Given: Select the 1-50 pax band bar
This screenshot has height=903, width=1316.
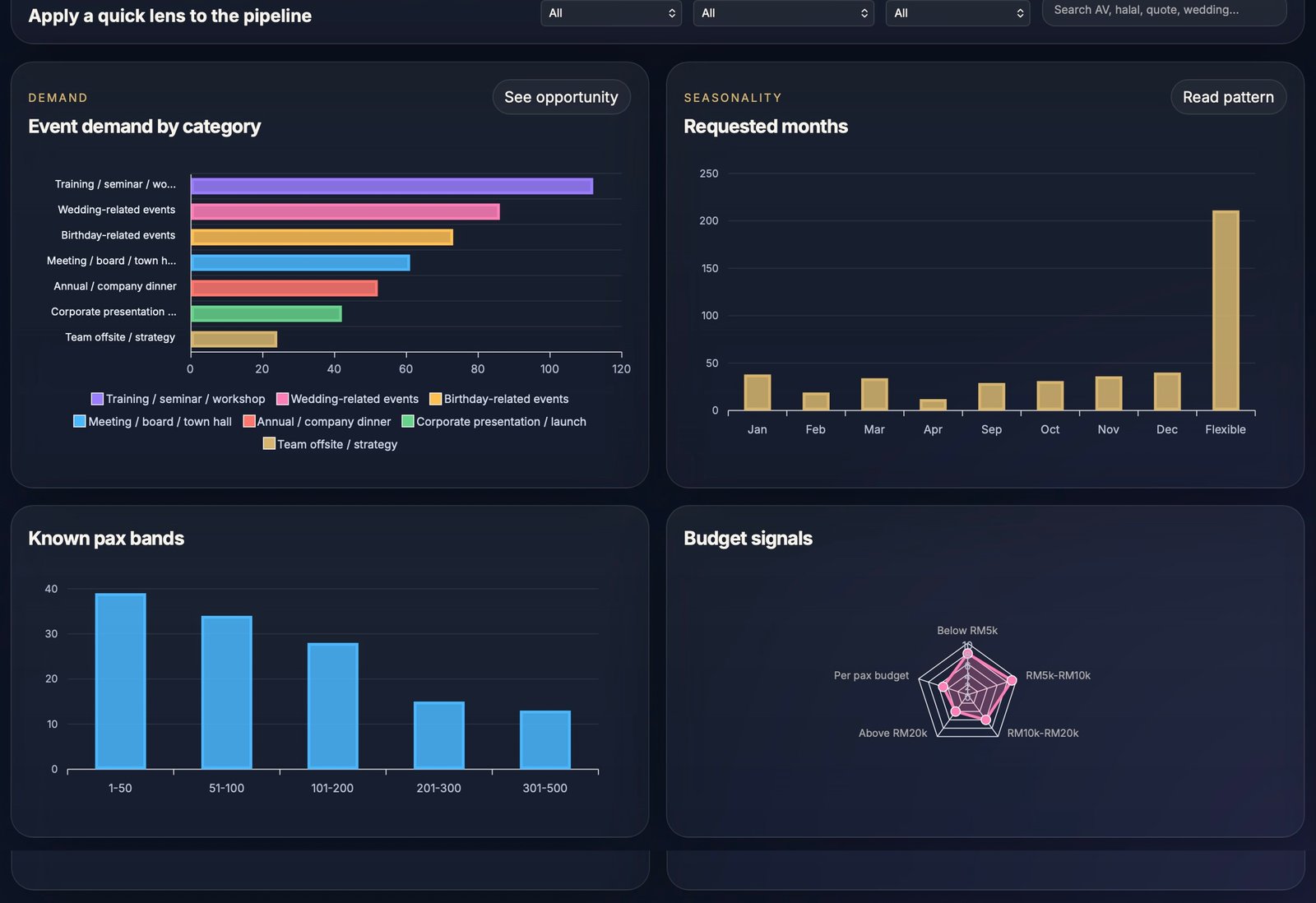Looking at the screenshot, I should (120, 681).
